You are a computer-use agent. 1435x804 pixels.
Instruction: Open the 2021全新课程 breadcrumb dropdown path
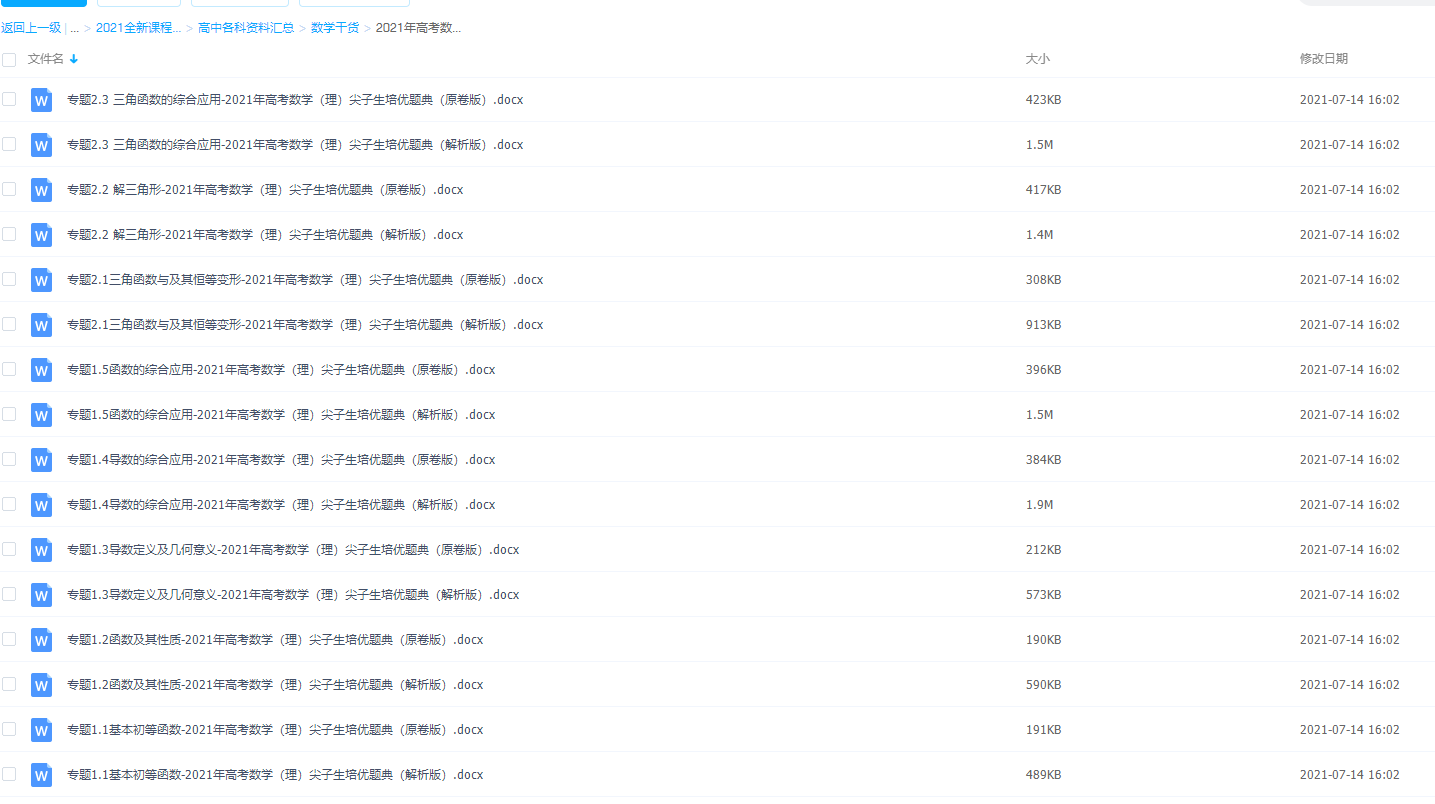(x=138, y=27)
